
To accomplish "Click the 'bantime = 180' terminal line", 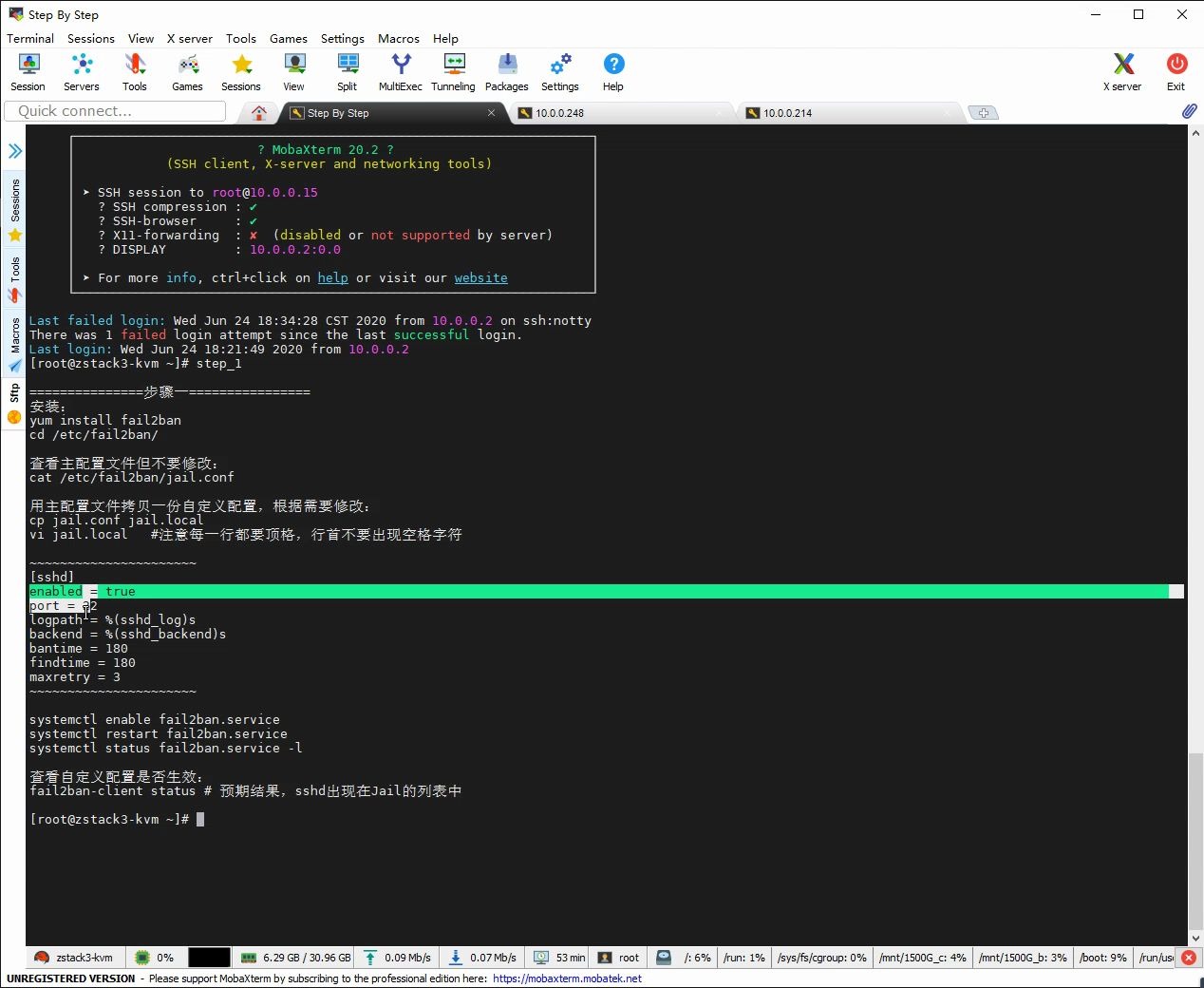I will [79, 649].
